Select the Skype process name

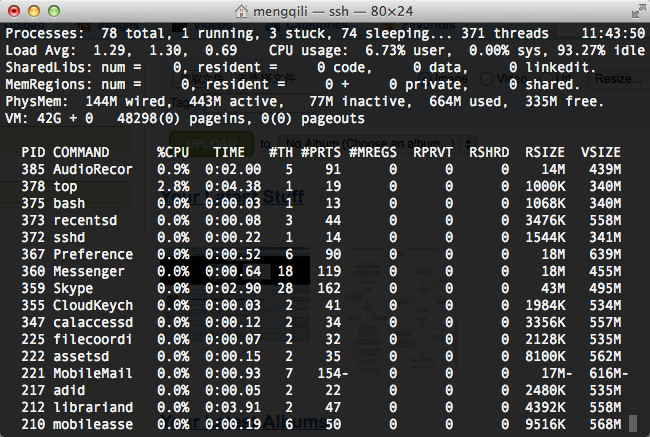pyautogui.click(x=73, y=288)
